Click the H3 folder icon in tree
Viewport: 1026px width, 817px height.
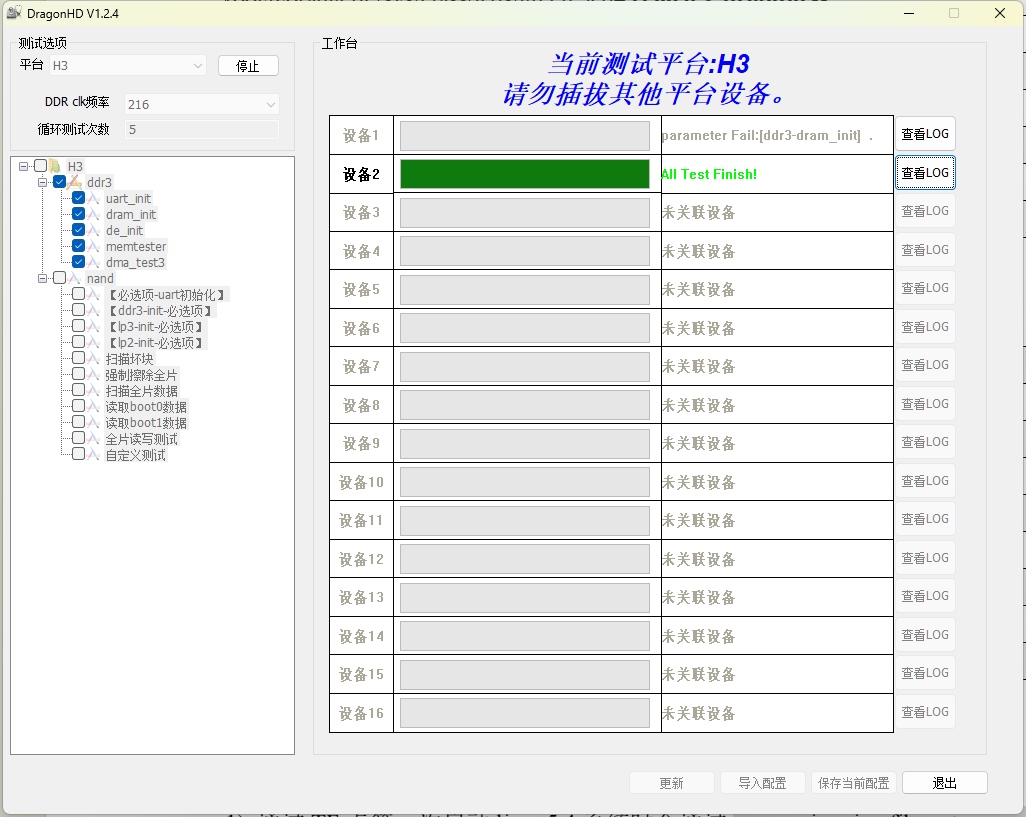pos(55,166)
